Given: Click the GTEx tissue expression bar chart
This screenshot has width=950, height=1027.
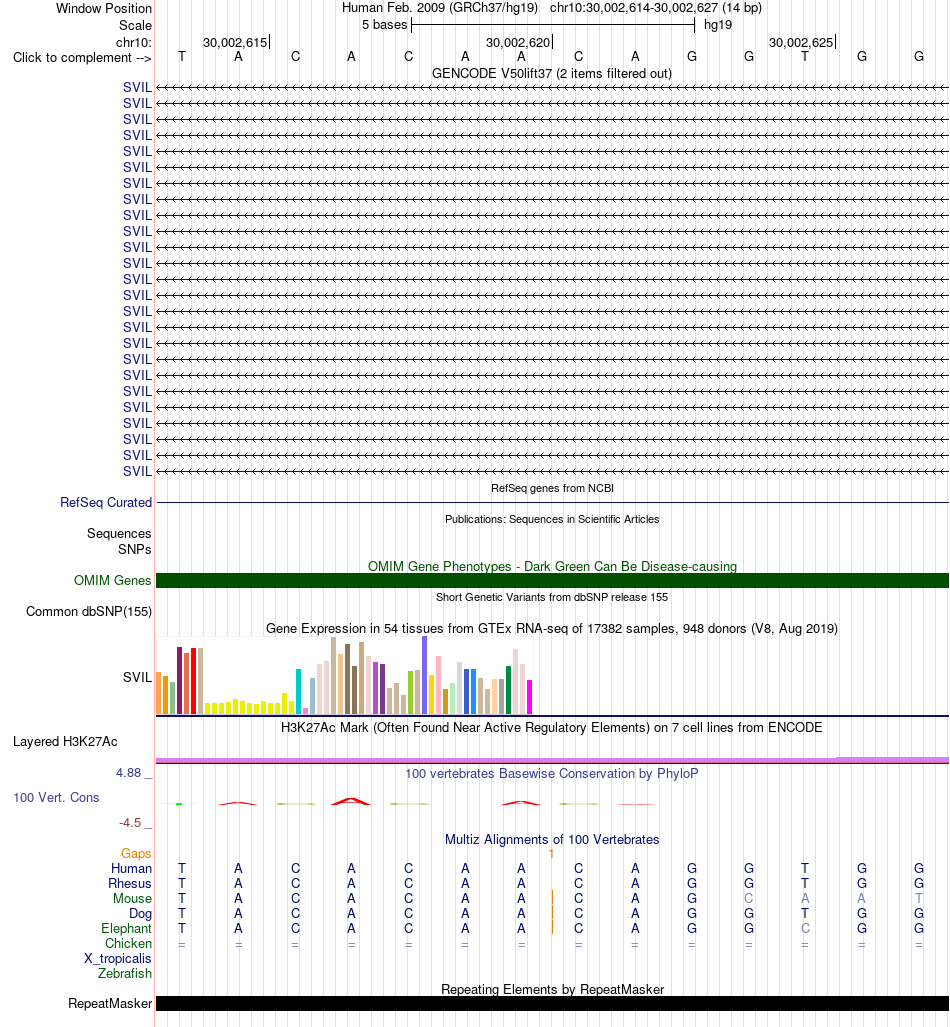Looking at the screenshot, I should click(x=345, y=675).
